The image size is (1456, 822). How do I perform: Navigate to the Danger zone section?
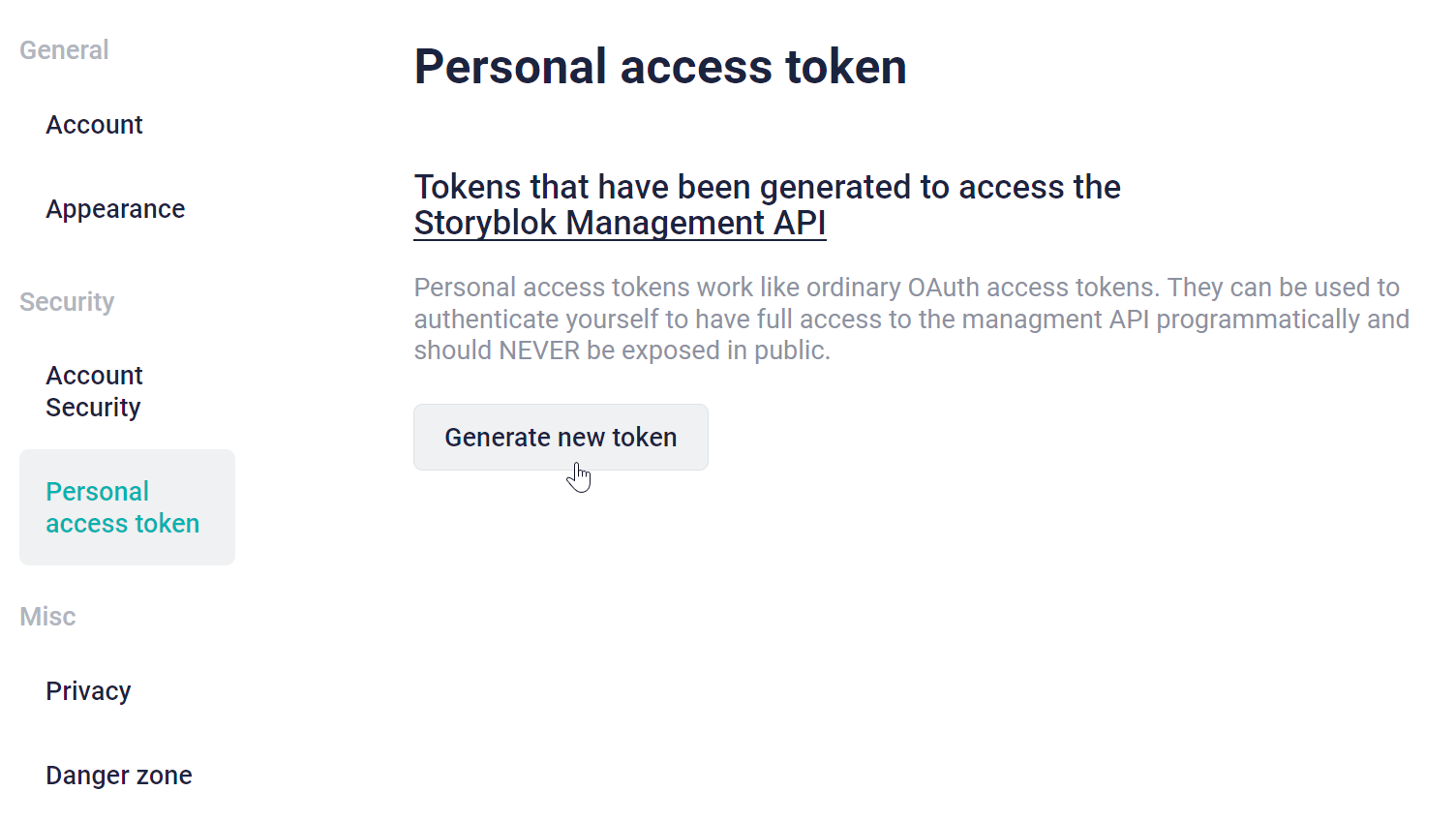click(119, 776)
